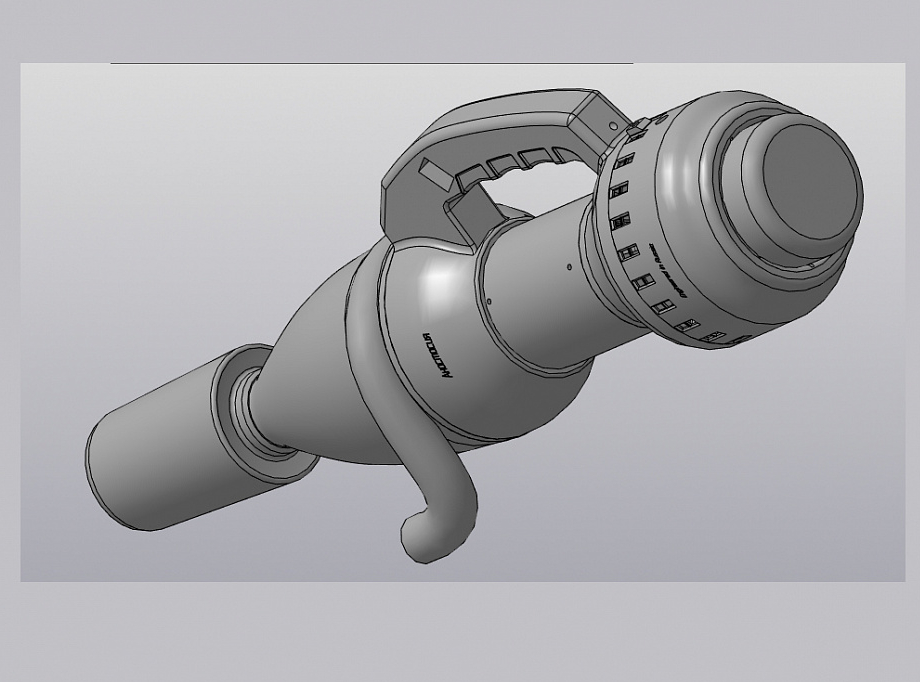Click the small dot hole near the slotted ring
Viewport: 920px width, 682px height.
pos(569,267)
